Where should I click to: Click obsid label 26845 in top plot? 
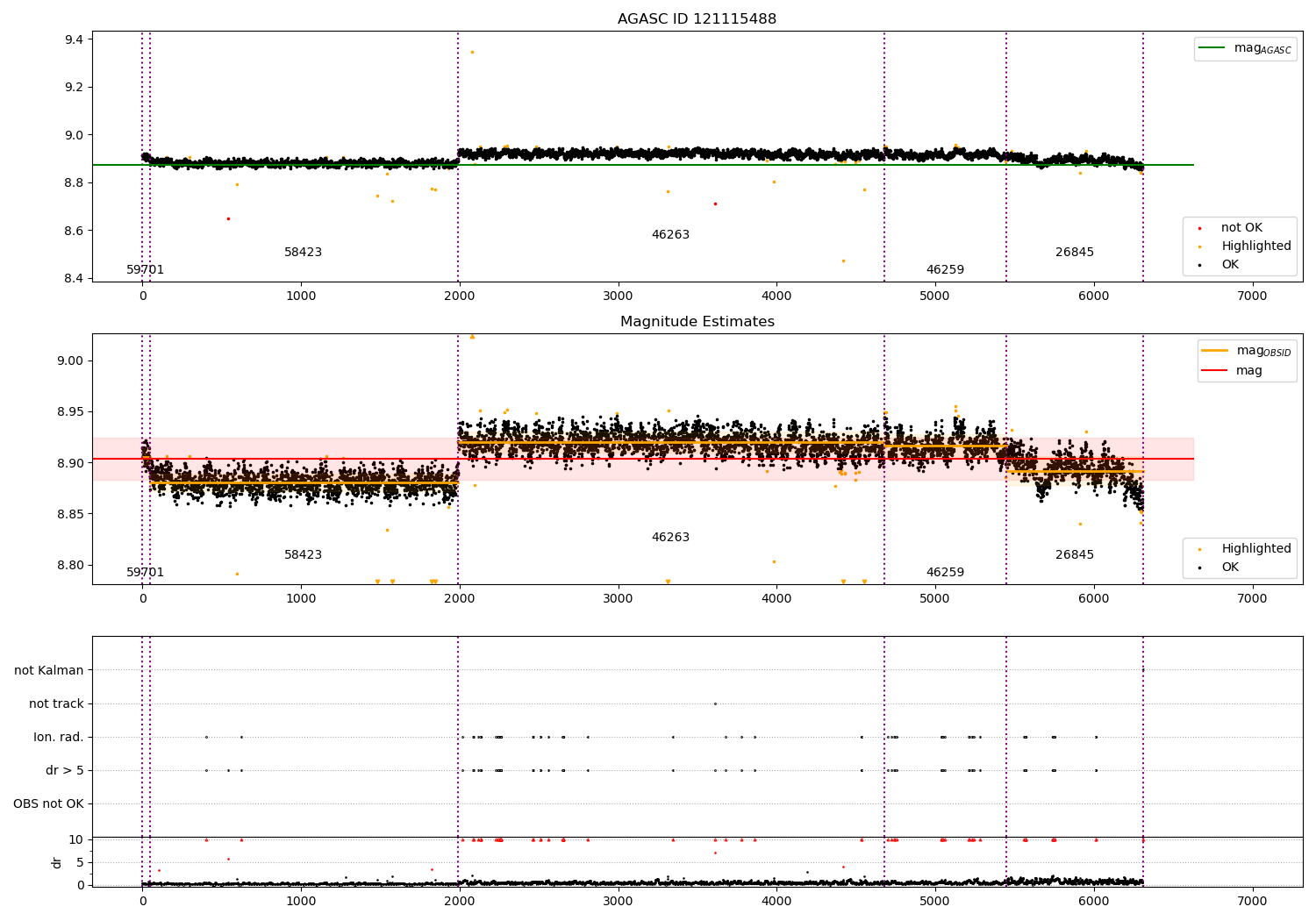[1075, 253]
